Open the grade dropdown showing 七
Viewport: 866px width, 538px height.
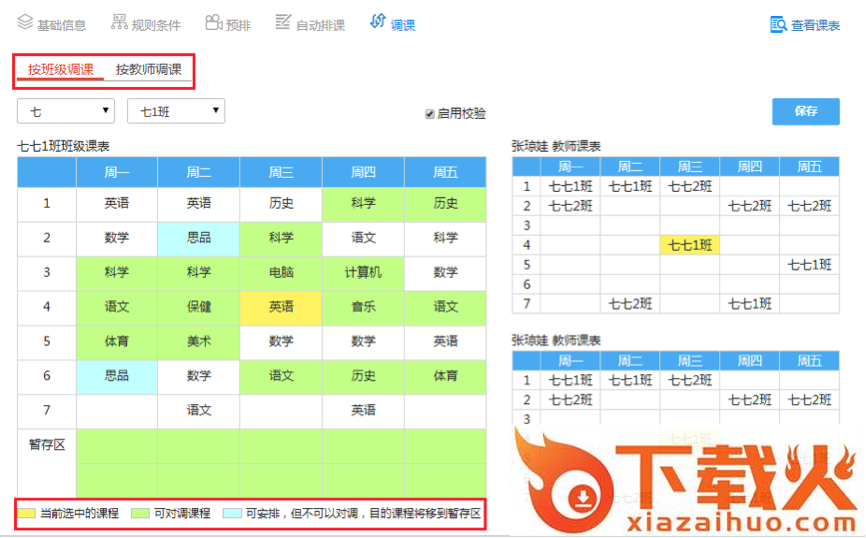pyautogui.click(x=66, y=111)
